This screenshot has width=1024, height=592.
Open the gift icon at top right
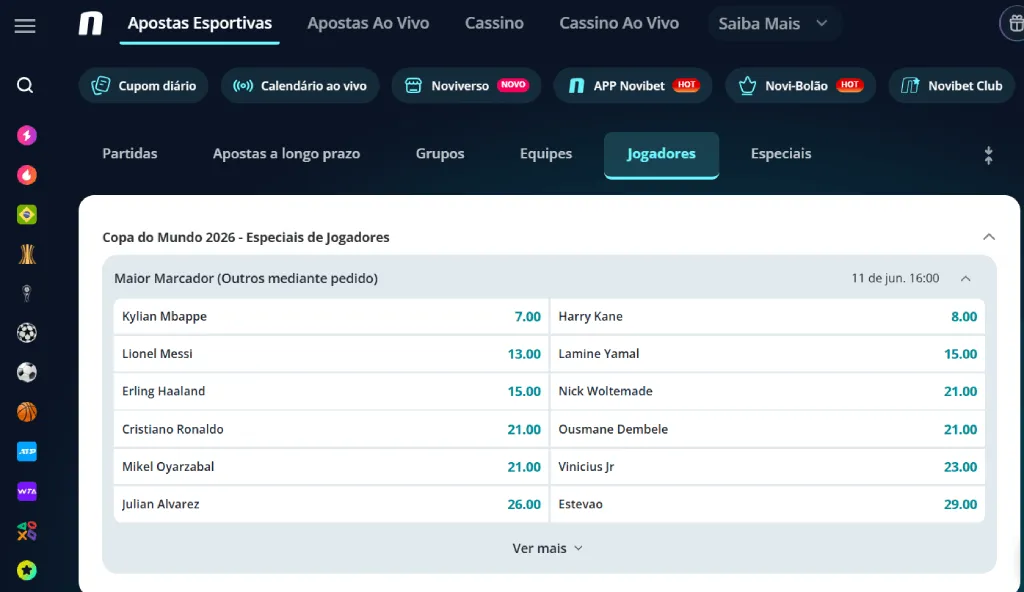click(x=1014, y=24)
